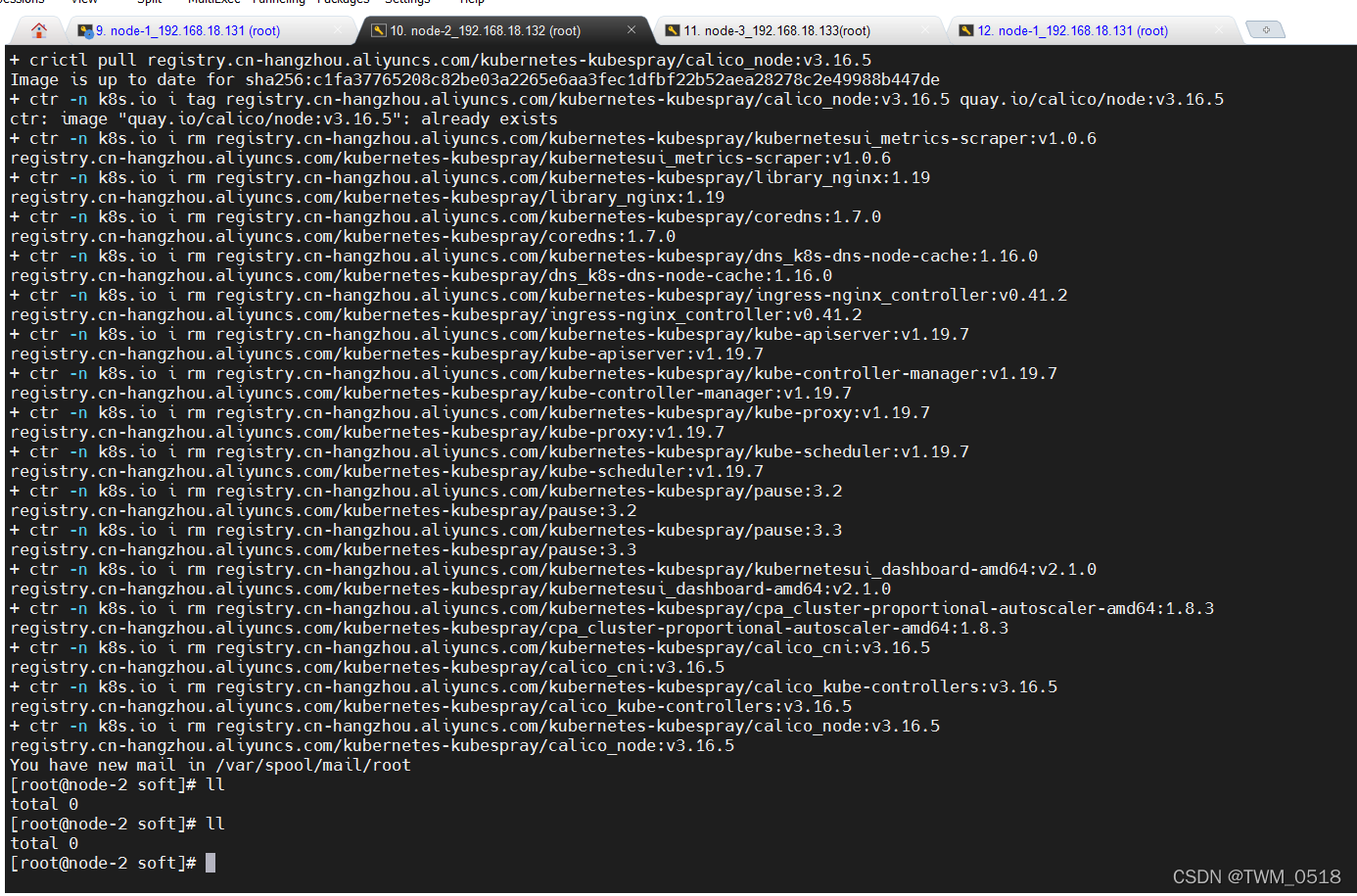Image resolution: width=1357 pixels, height=896 pixels.
Task: Click the terminal icon on the node-3 tab
Action: pyautogui.click(x=673, y=30)
